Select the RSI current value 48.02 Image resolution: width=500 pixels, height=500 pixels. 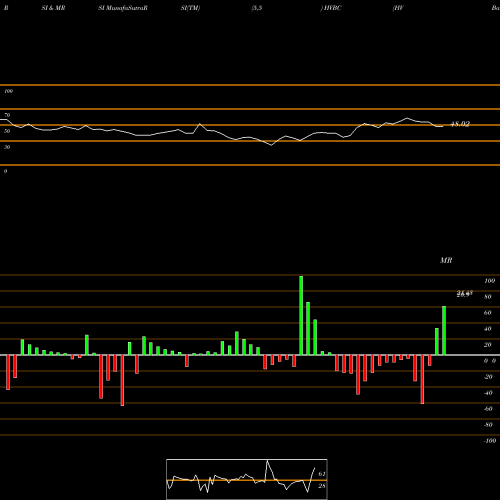[460, 124]
